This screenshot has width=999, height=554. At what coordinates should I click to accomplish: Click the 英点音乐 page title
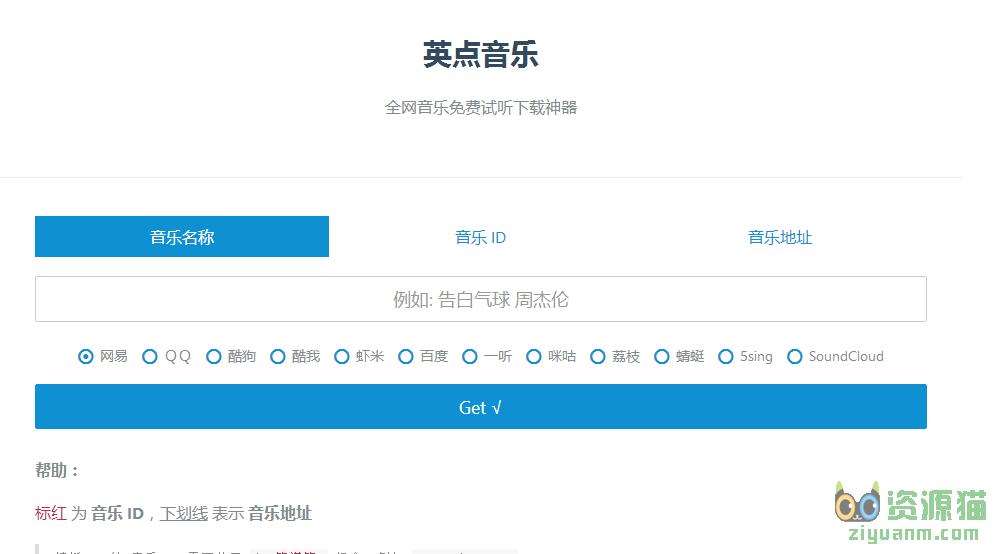pyautogui.click(x=480, y=54)
